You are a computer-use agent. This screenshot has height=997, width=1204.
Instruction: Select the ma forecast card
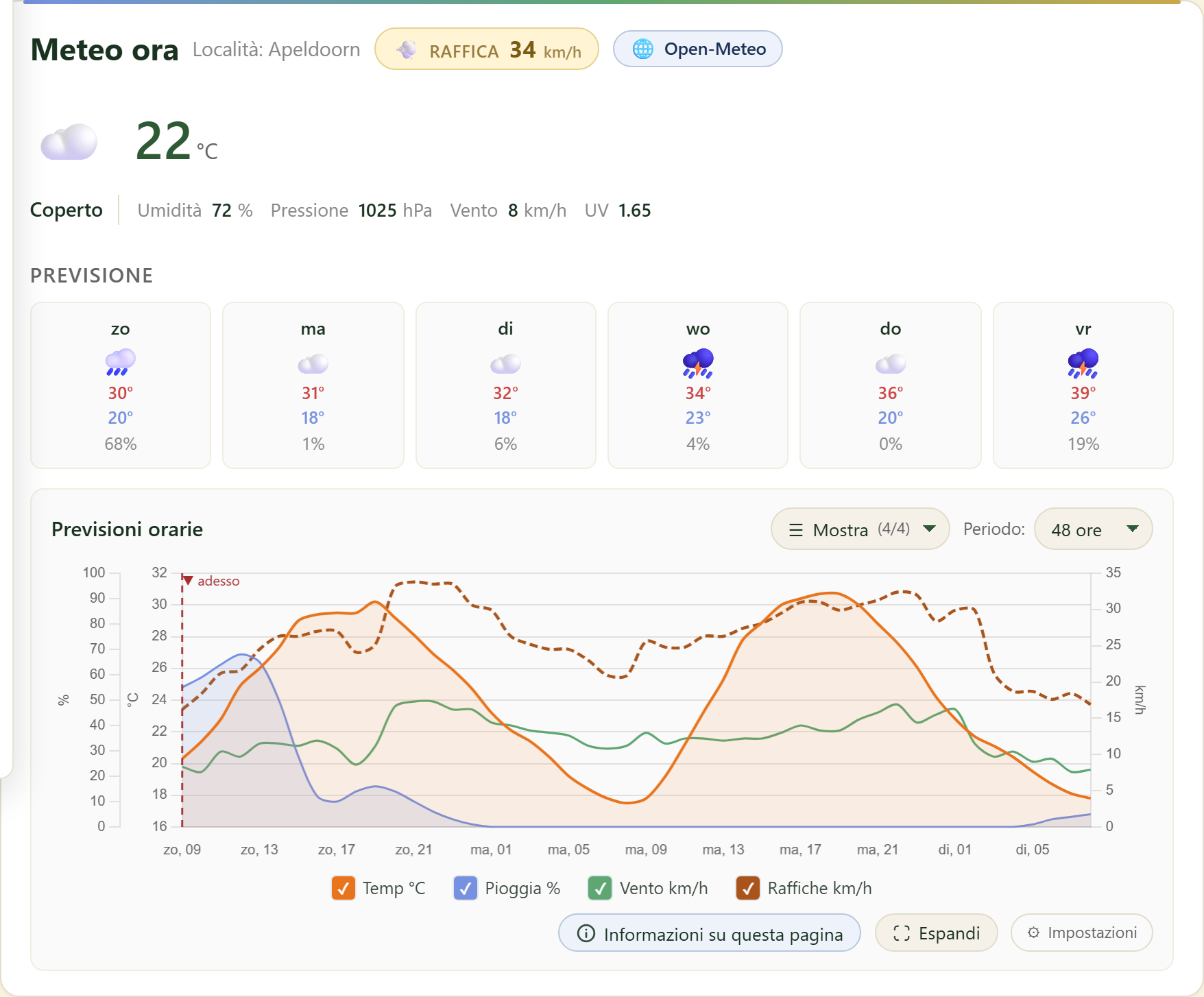coord(313,385)
